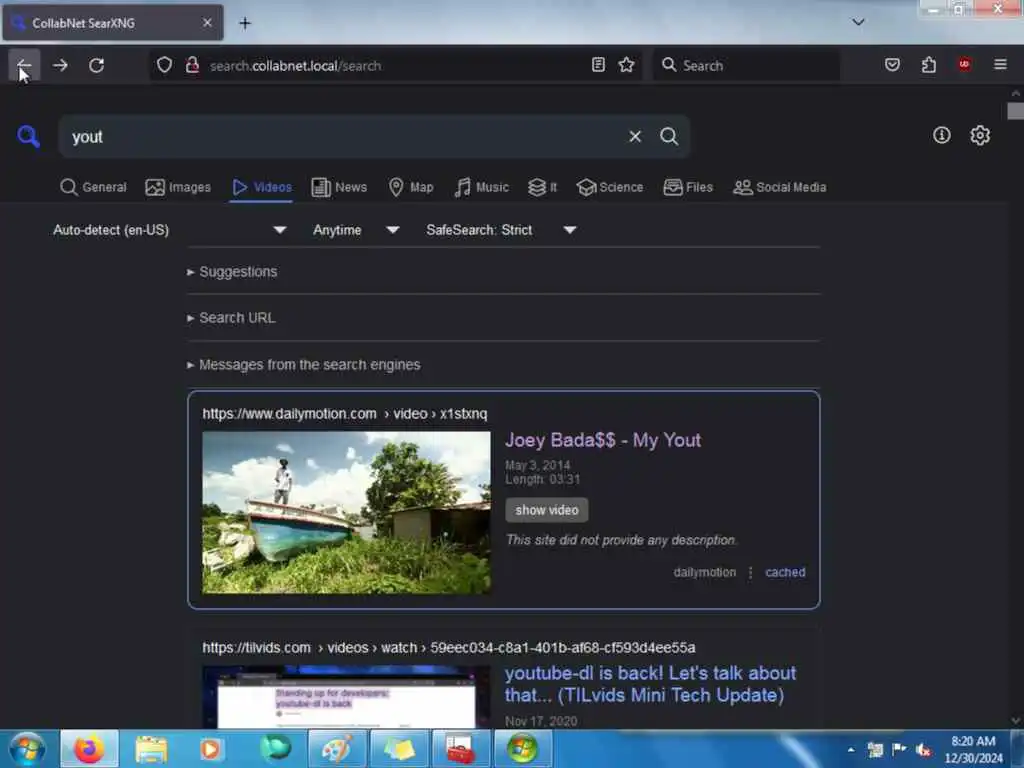Open Windows Media Player on taskbar
The height and width of the screenshot is (768, 1024).
point(210,749)
